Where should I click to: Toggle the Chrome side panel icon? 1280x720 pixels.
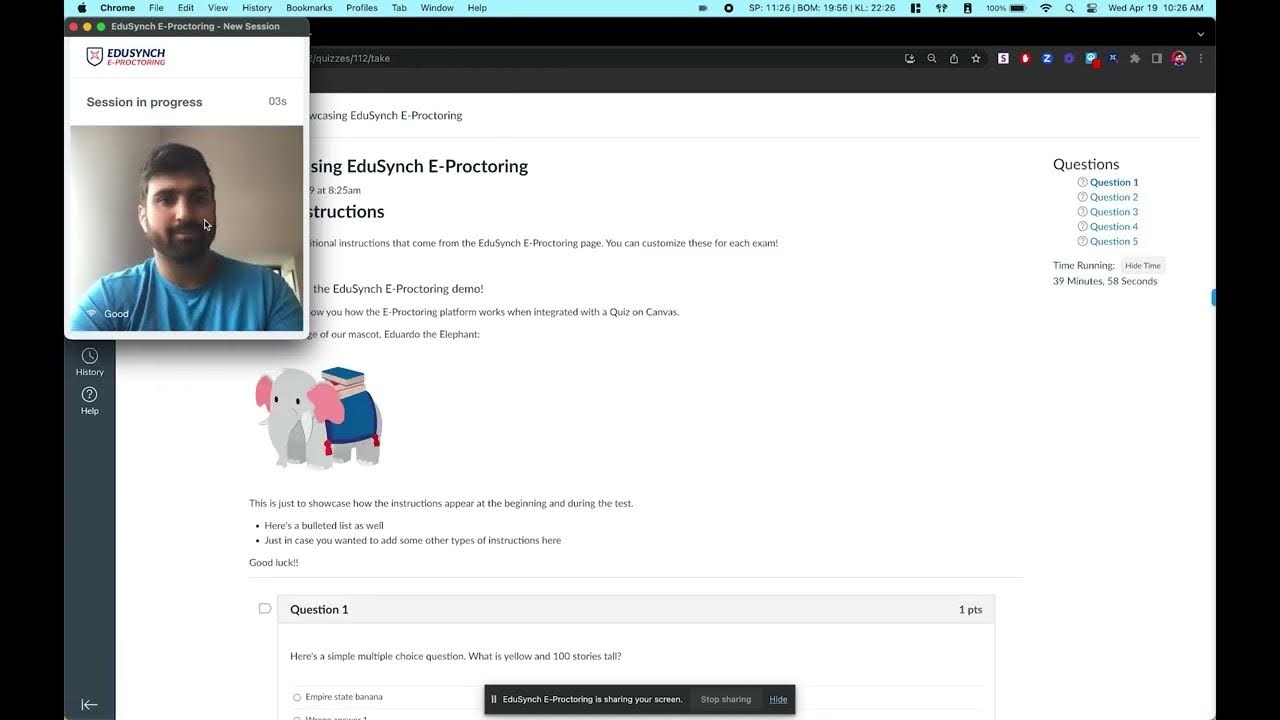[x=1157, y=58]
